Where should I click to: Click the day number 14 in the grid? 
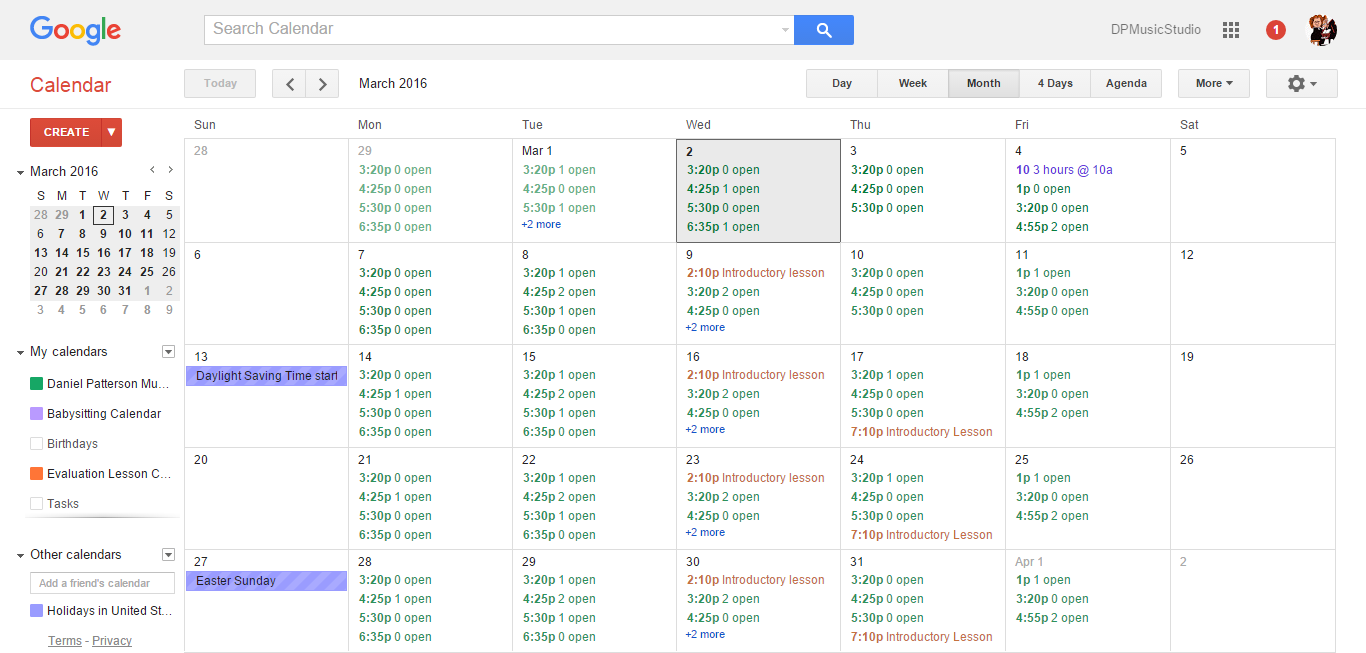pos(365,357)
